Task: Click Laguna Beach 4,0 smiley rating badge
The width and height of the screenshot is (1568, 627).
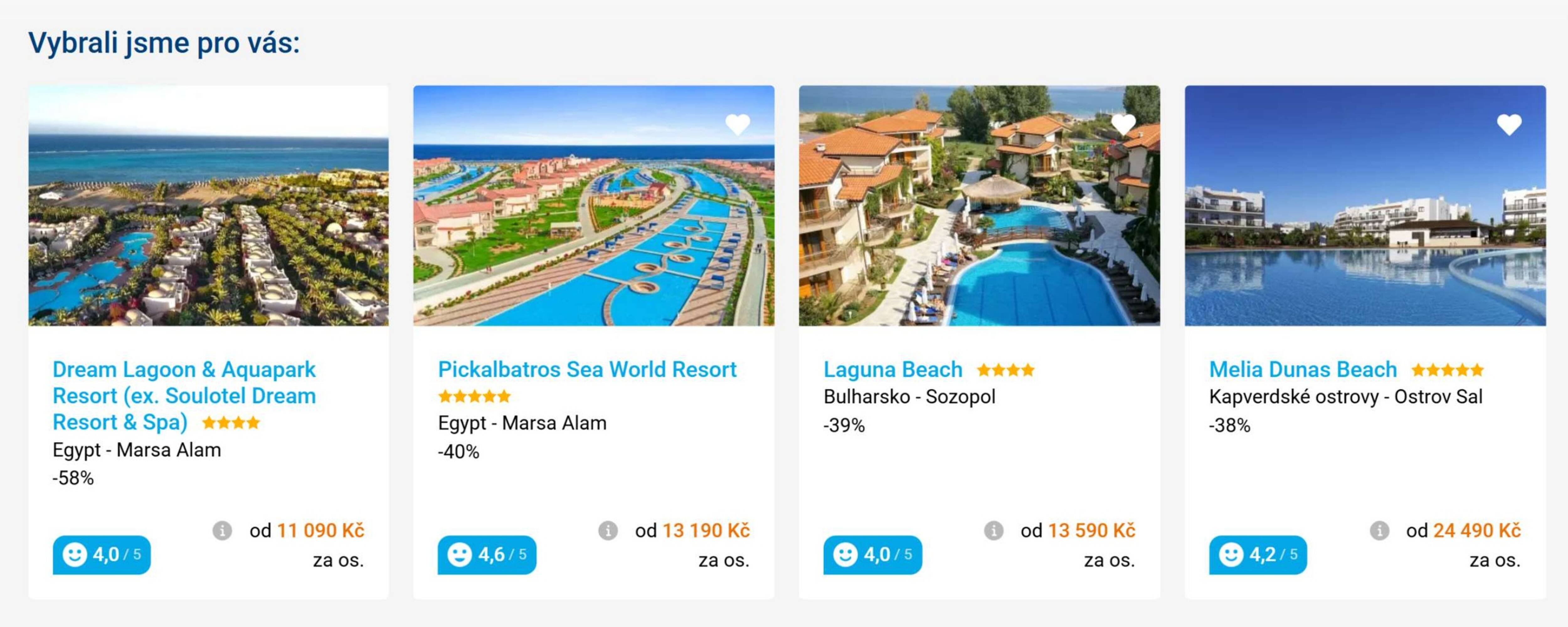Action: coord(872,555)
